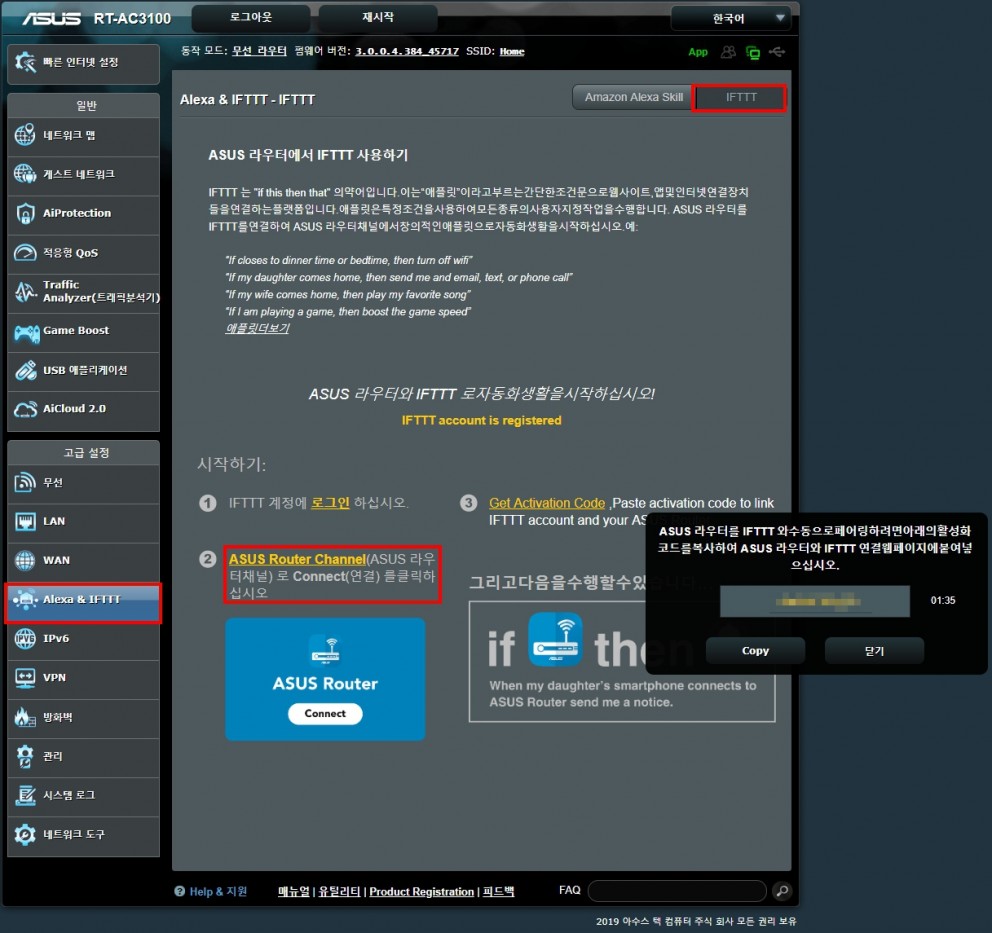Click the 피드백 feedback link
992x933 pixels.
pos(498,891)
